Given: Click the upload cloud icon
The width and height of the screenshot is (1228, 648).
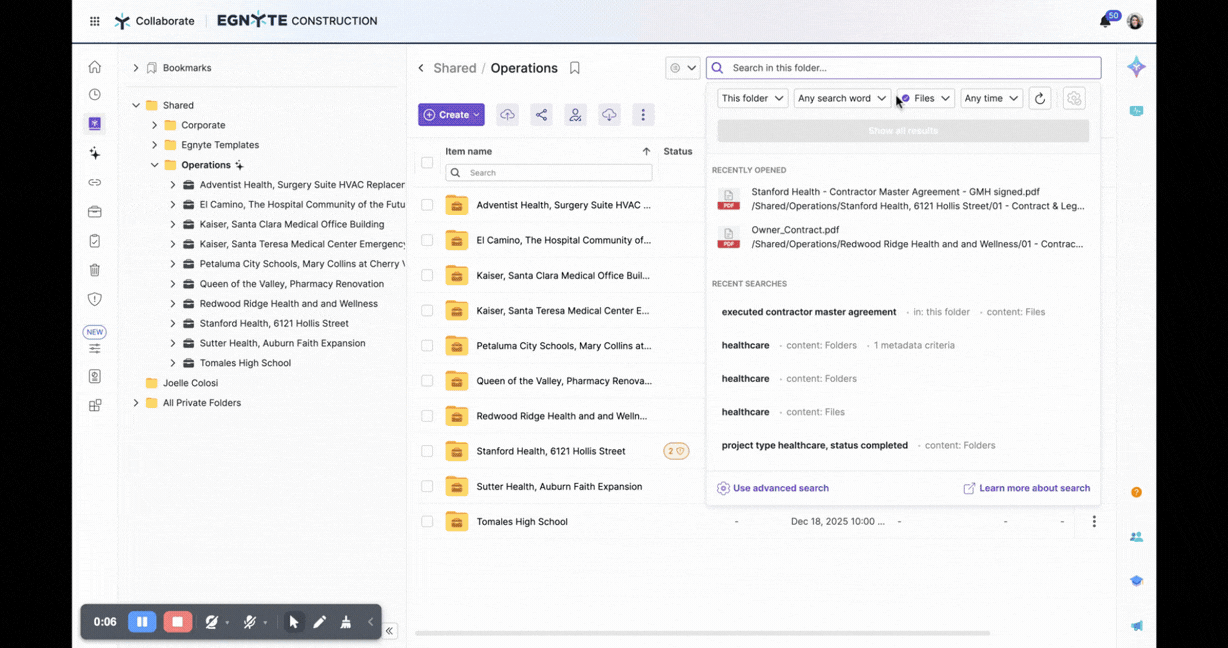Looking at the screenshot, I should pos(507,115).
